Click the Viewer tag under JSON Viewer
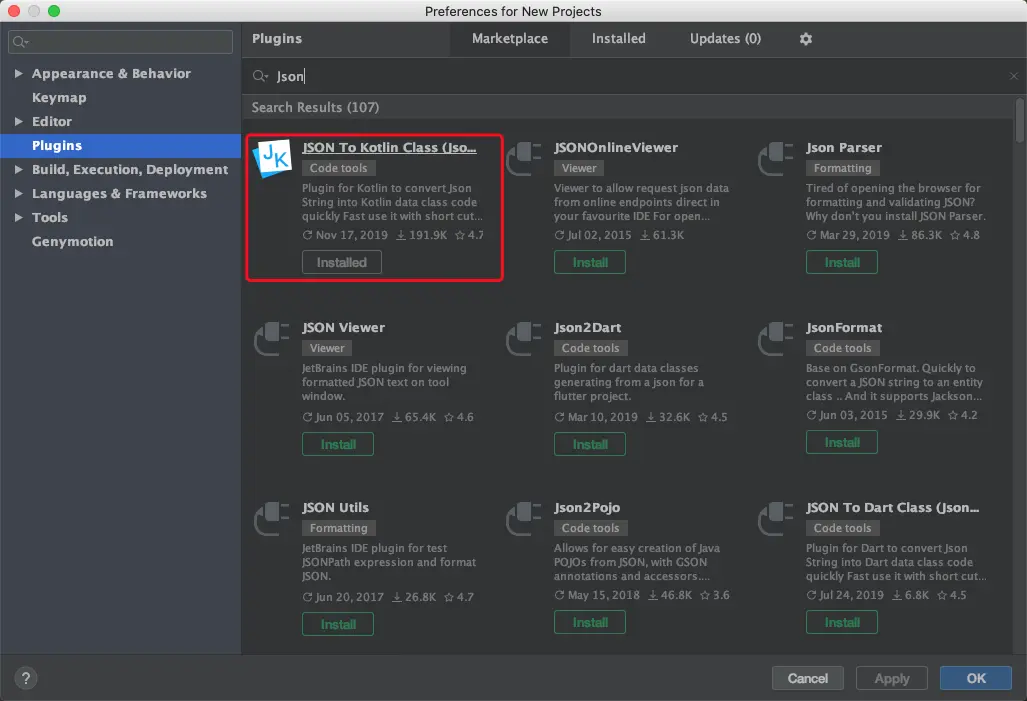Screen dimensions: 1027x701 click(327, 349)
